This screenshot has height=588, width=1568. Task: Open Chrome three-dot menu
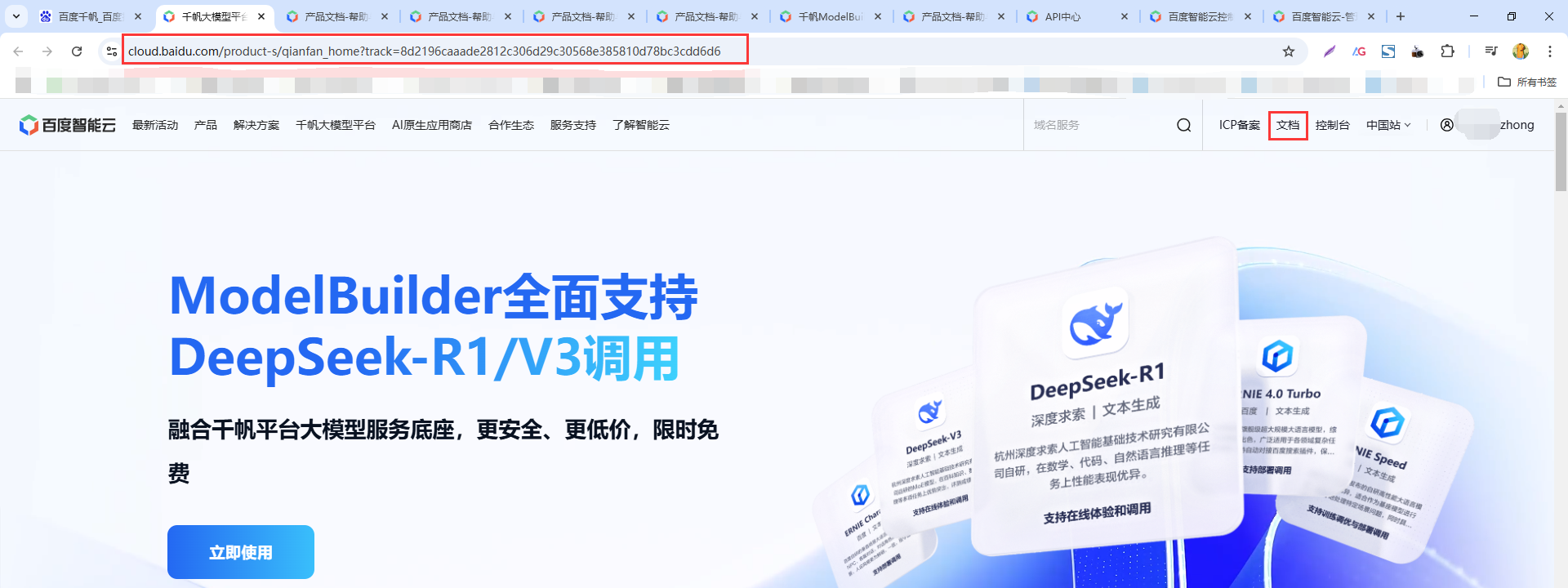pos(1550,51)
